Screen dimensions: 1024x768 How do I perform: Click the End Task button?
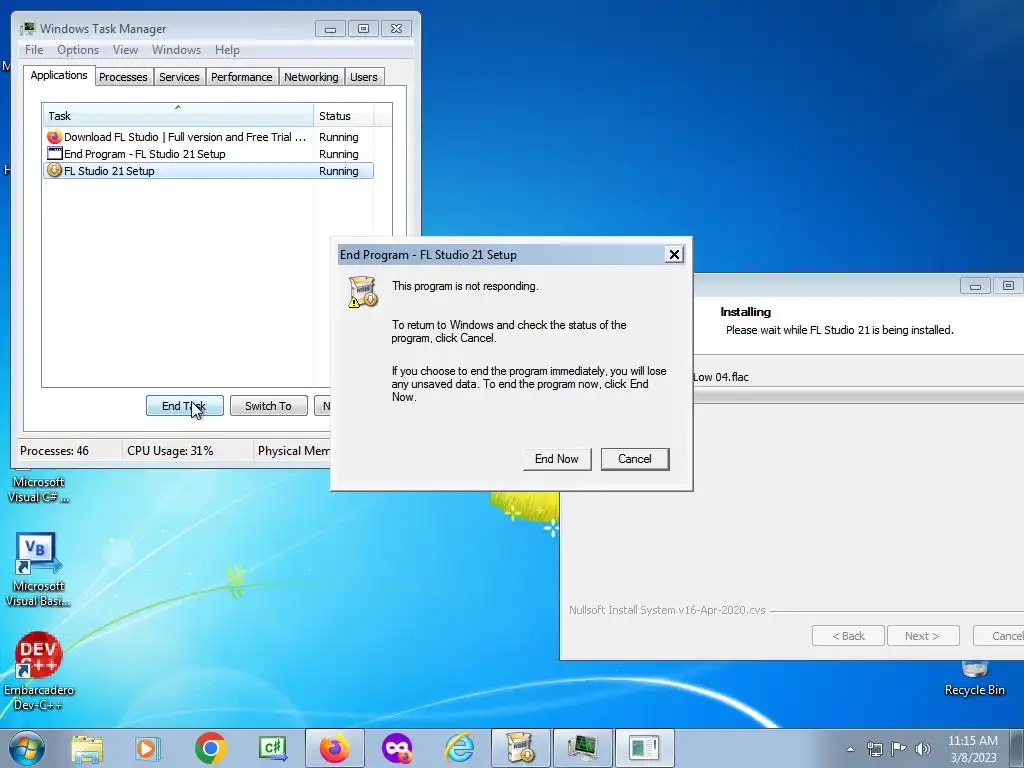pyautogui.click(x=185, y=406)
